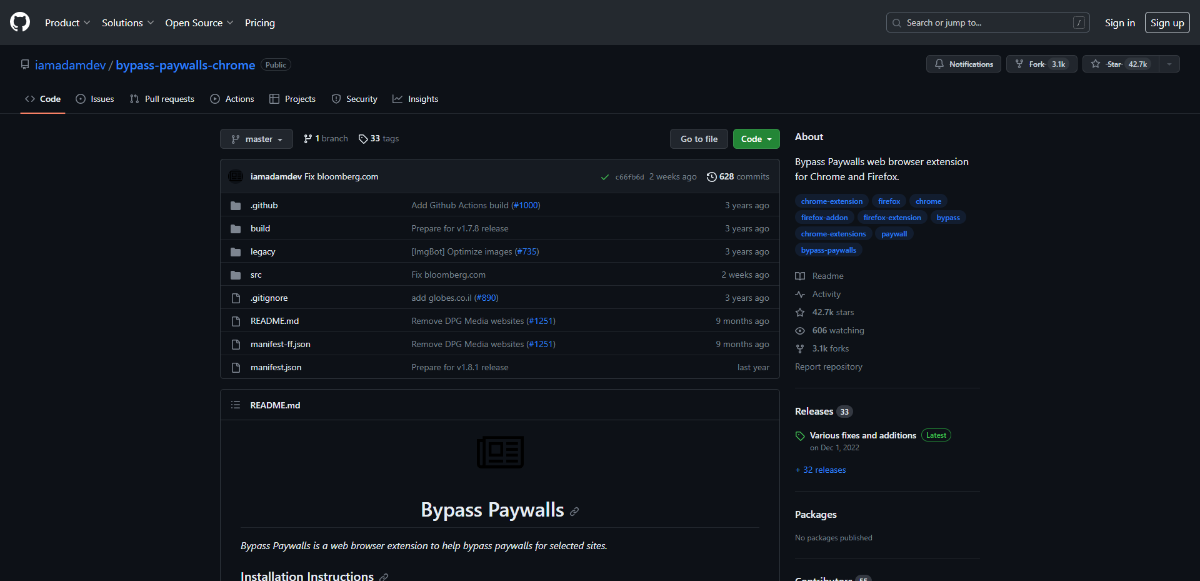Image resolution: width=1200 pixels, height=581 pixels.
Task: Click the firefox-addon topic tag
Action: 824,217
